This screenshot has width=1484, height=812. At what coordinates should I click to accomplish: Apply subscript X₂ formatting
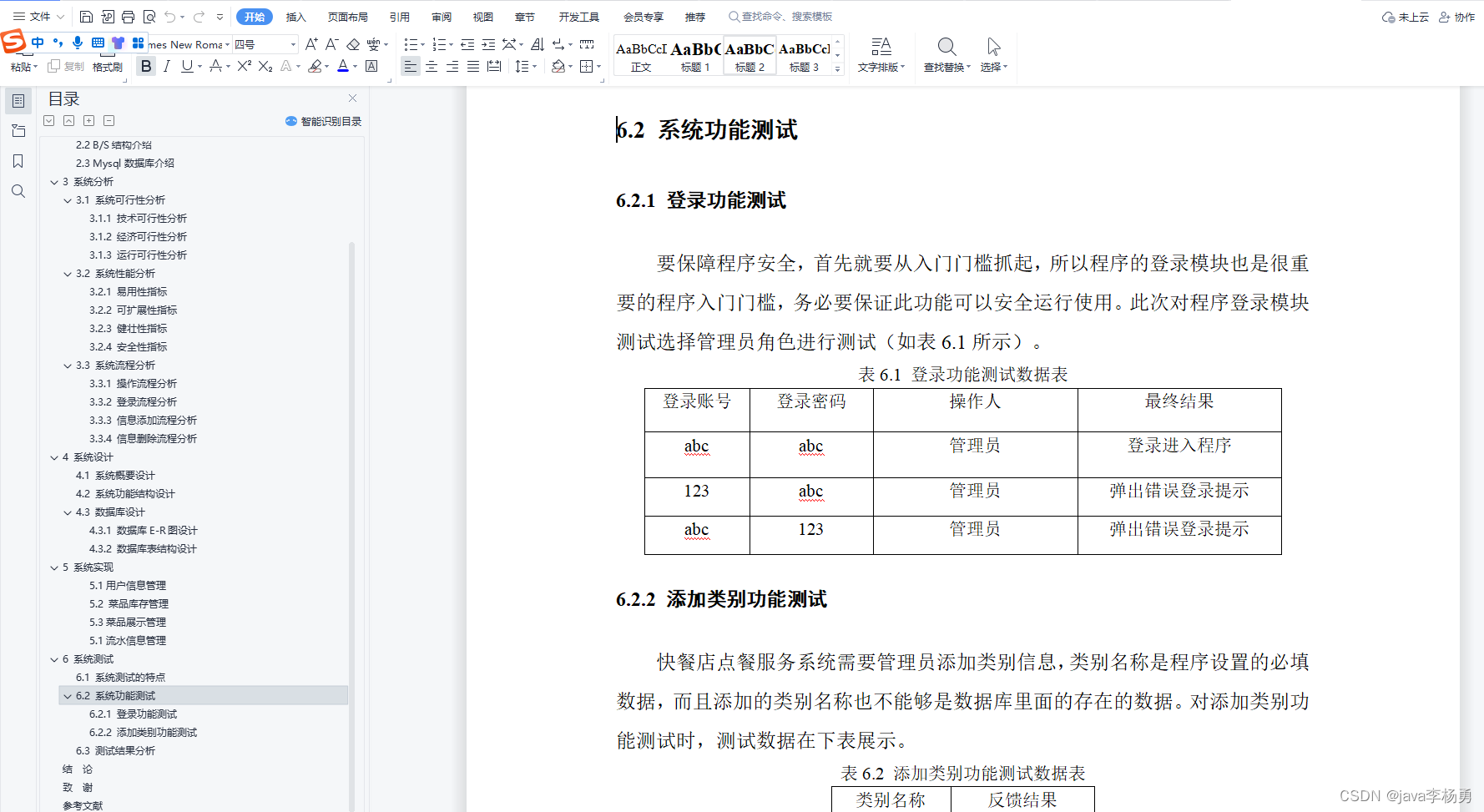coord(265,66)
